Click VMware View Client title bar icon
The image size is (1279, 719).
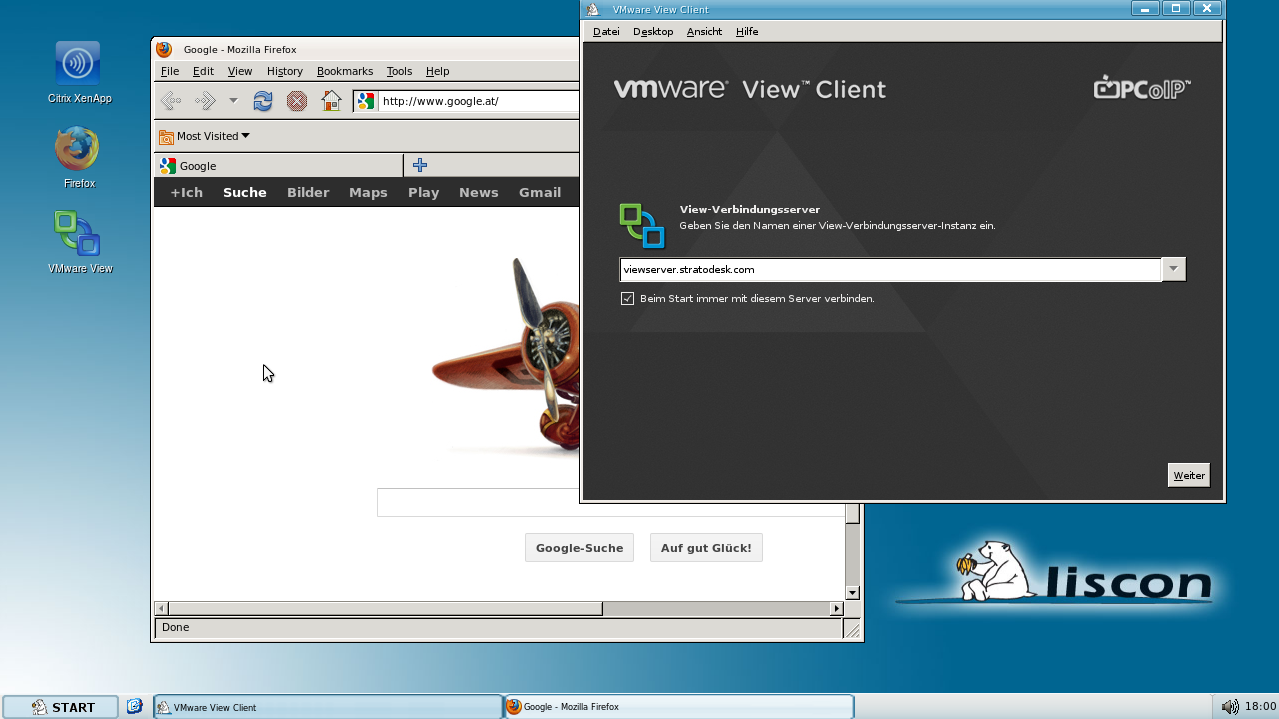pyautogui.click(x=593, y=9)
